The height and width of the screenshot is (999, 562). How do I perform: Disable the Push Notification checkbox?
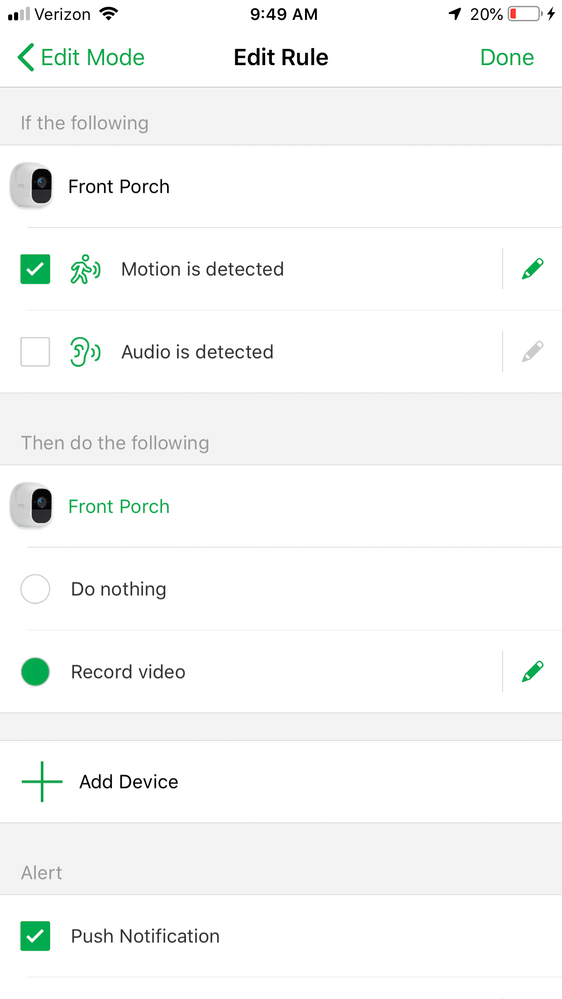point(35,936)
